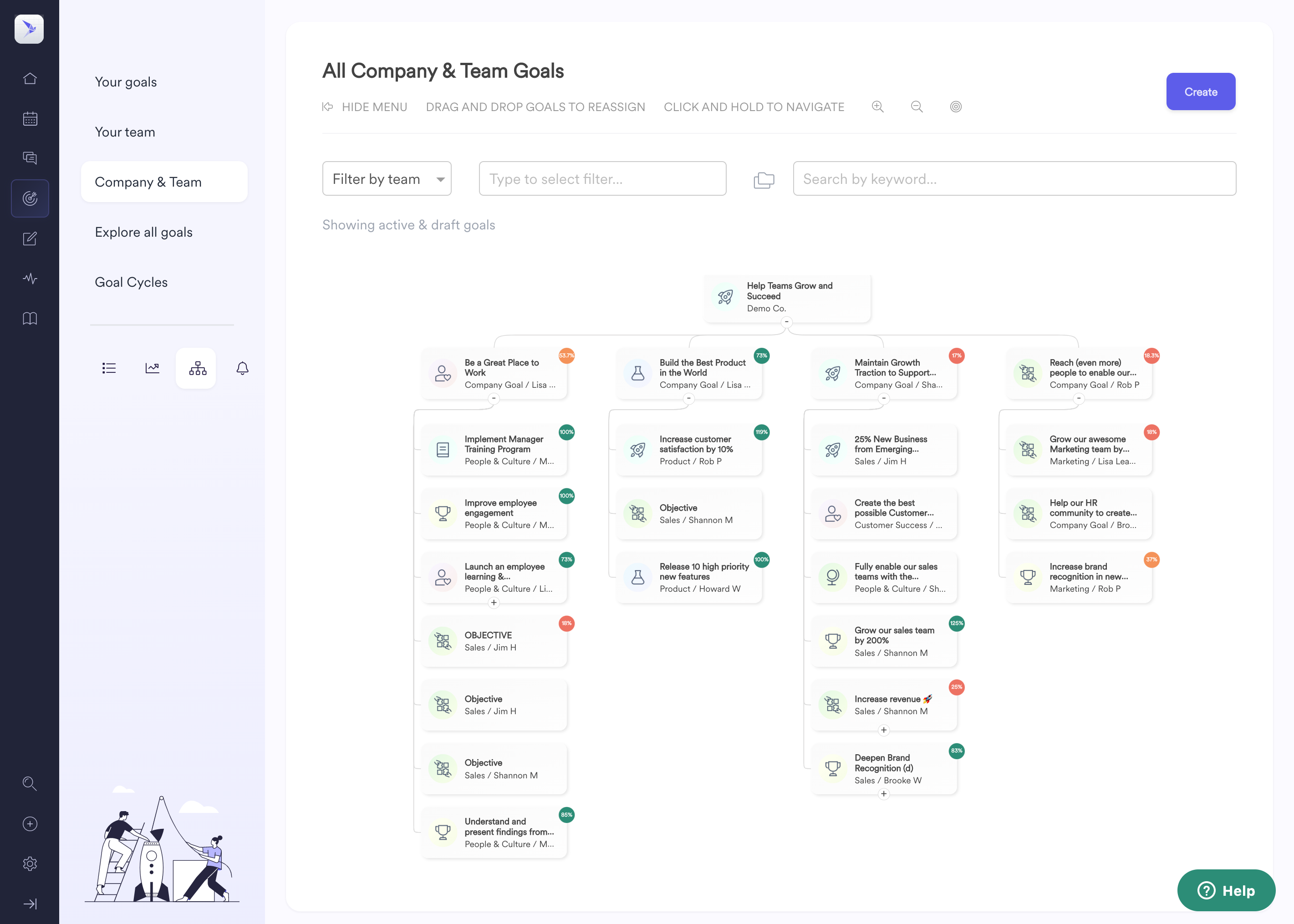Open the Filter by team dropdown

tap(387, 178)
